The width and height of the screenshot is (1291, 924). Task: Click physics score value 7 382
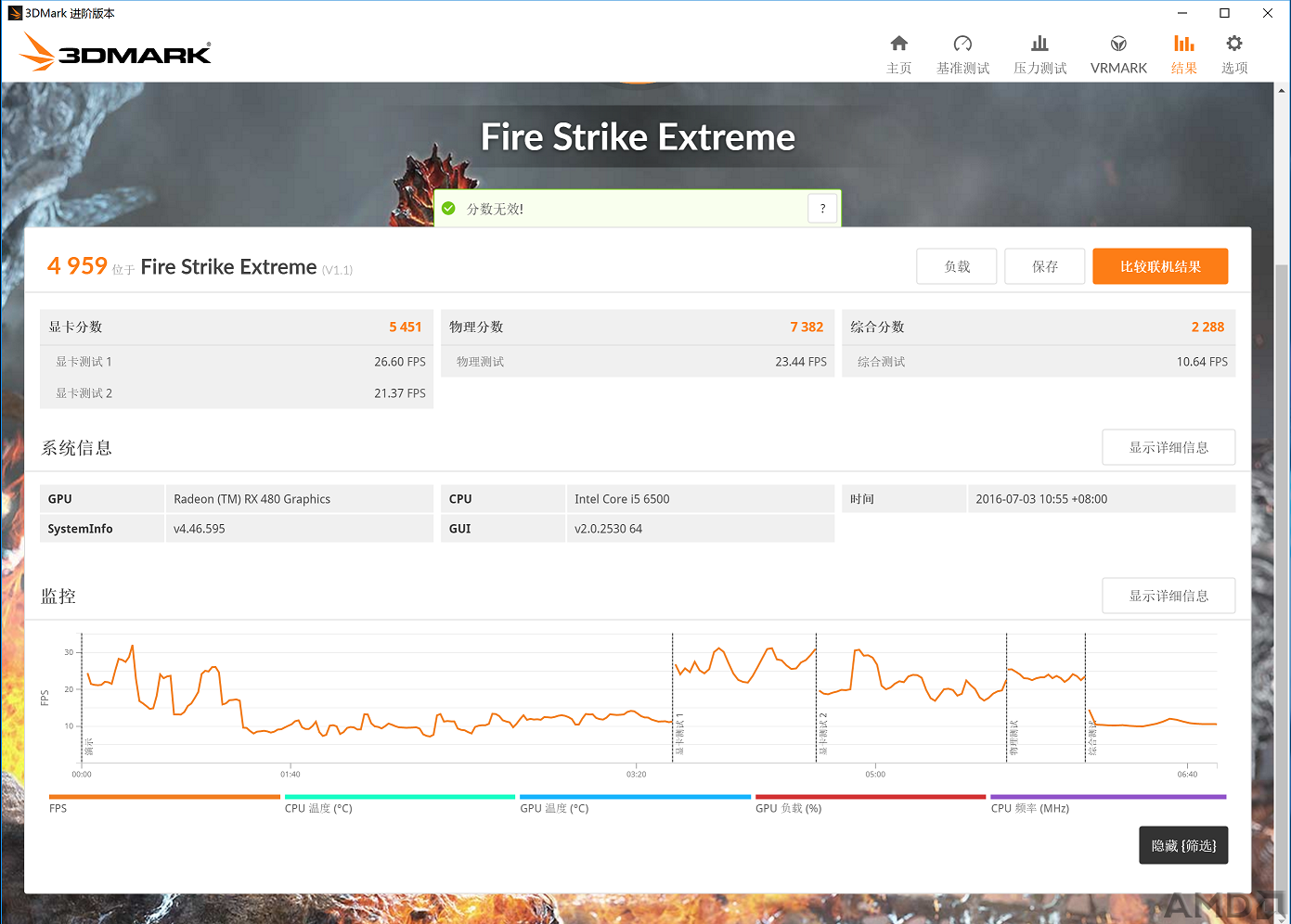coord(807,327)
